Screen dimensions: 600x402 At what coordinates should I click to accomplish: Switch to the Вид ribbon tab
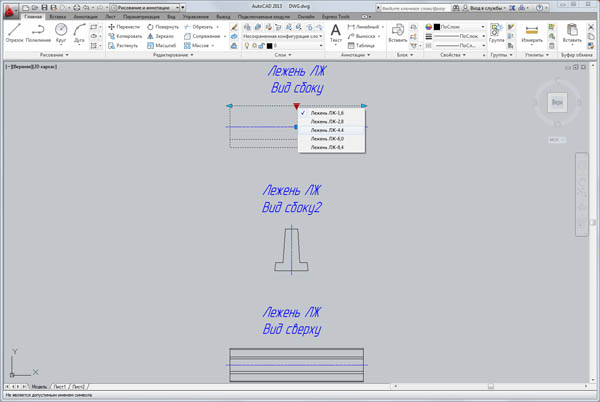[x=171, y=17]
